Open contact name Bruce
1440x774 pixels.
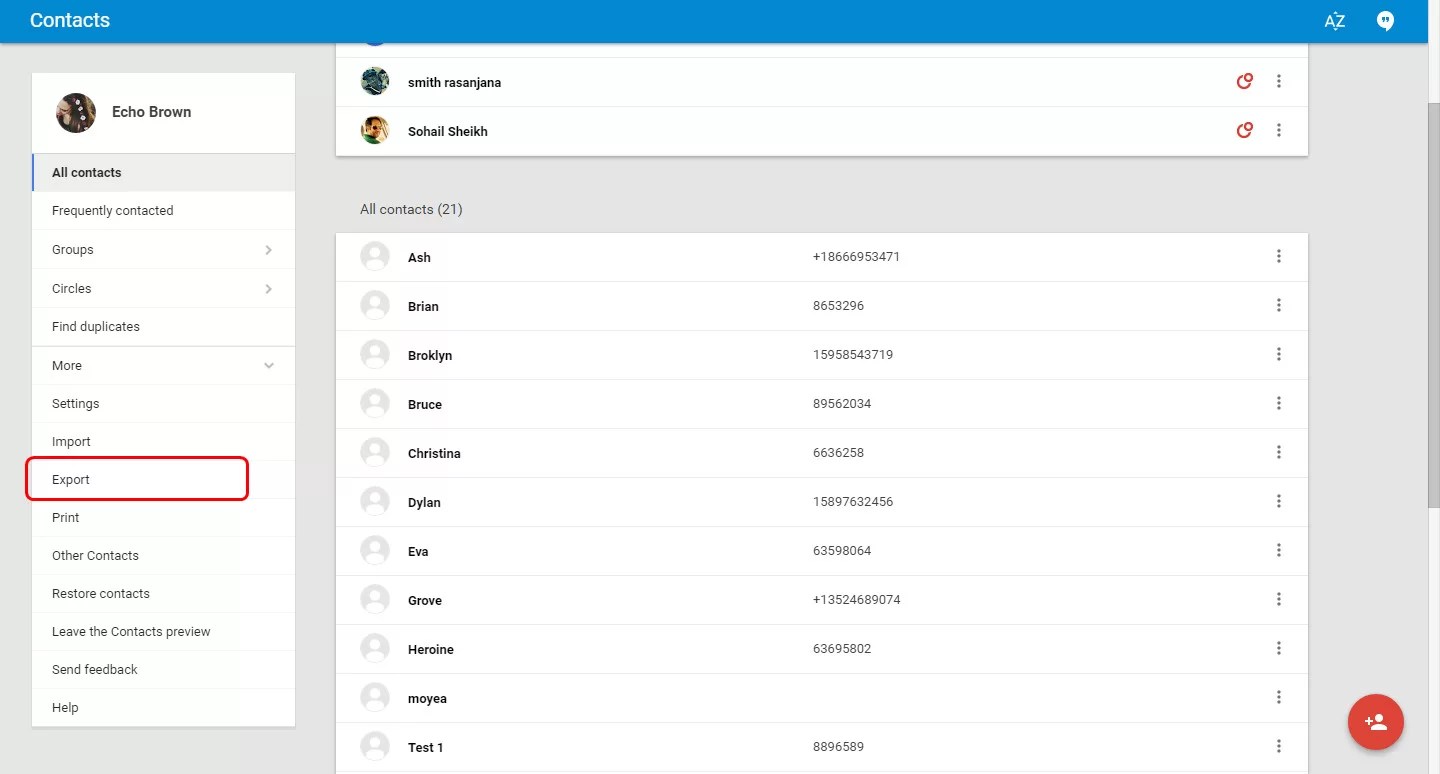pos(425,405)
